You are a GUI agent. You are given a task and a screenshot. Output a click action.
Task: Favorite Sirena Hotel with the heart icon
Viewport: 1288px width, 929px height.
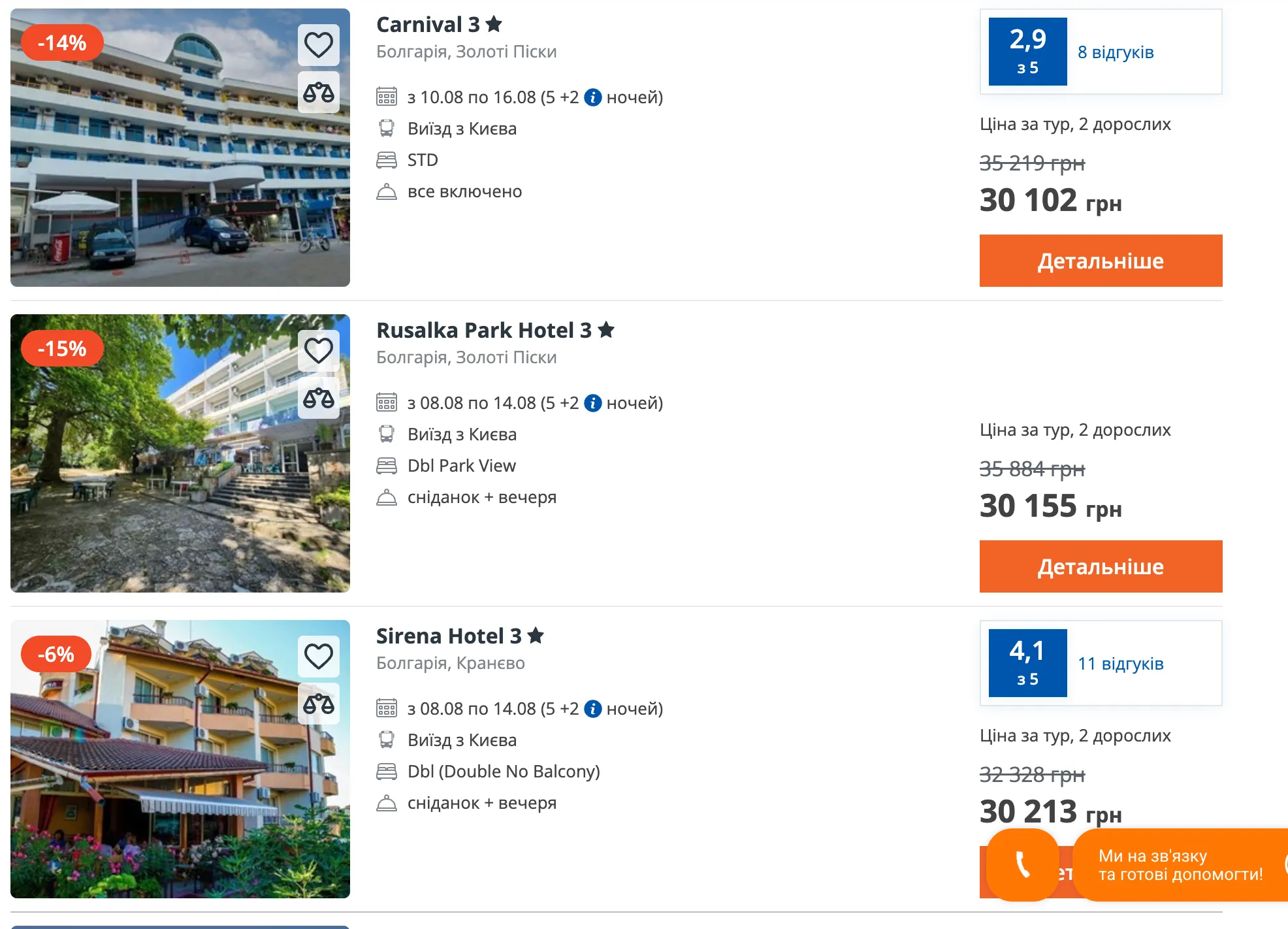tap(319, 657)
